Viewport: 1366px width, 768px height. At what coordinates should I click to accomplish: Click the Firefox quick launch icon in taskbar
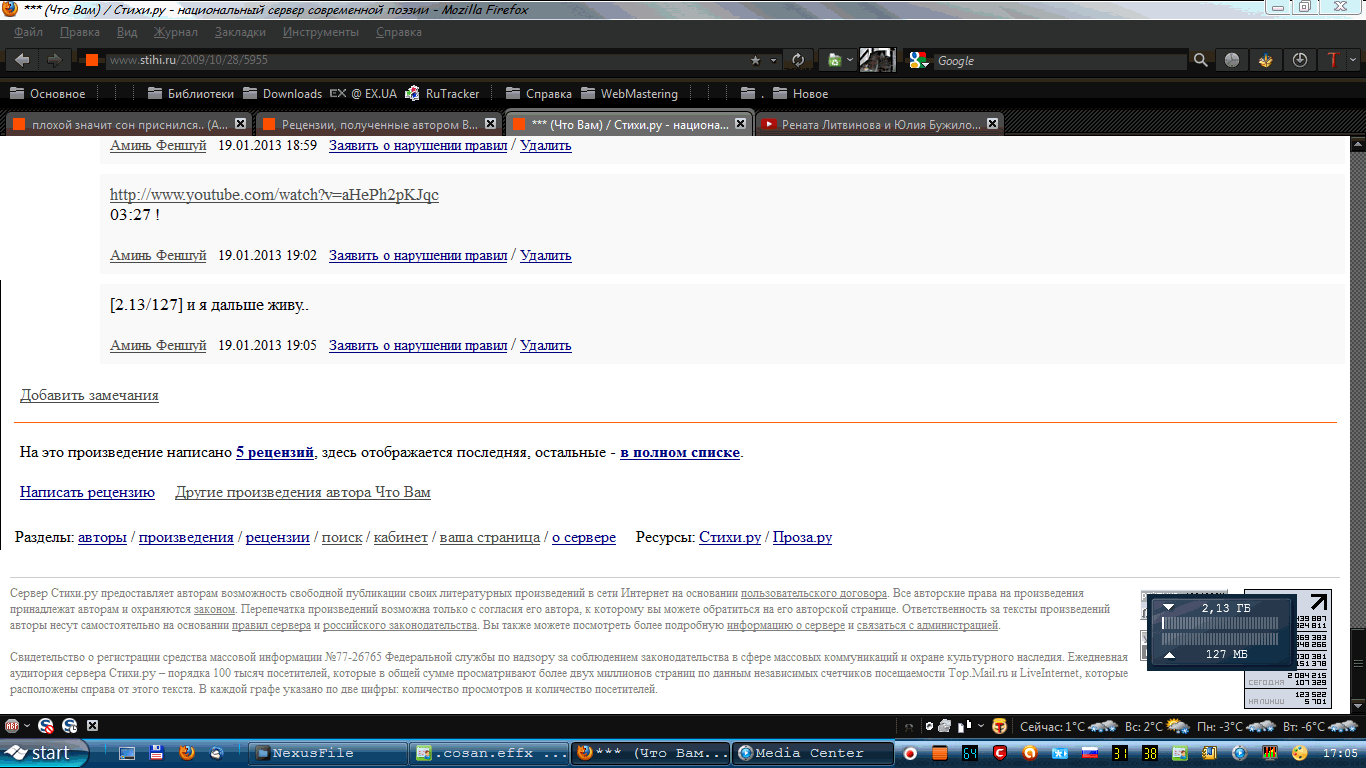(186, 753)
